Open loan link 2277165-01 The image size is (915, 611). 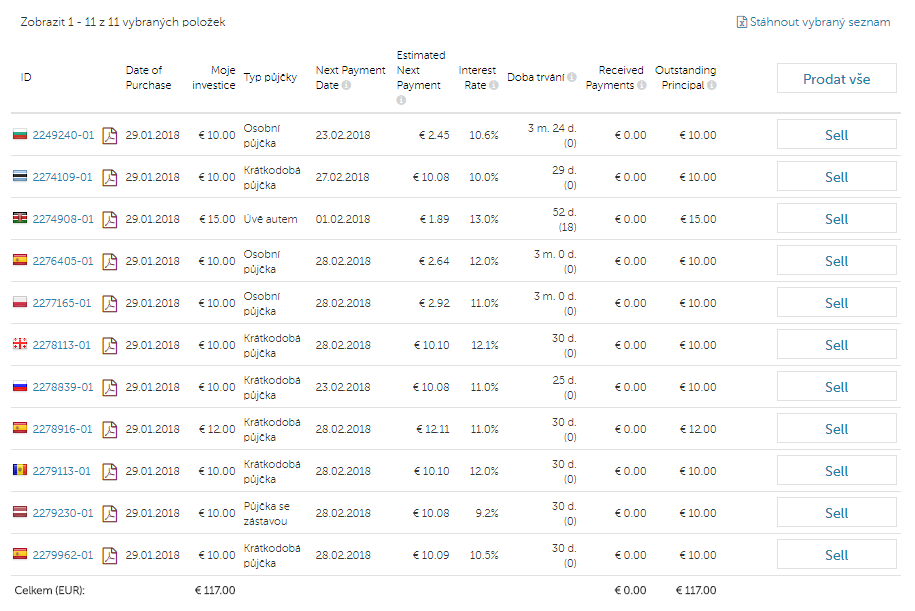[x=62, y=303]
